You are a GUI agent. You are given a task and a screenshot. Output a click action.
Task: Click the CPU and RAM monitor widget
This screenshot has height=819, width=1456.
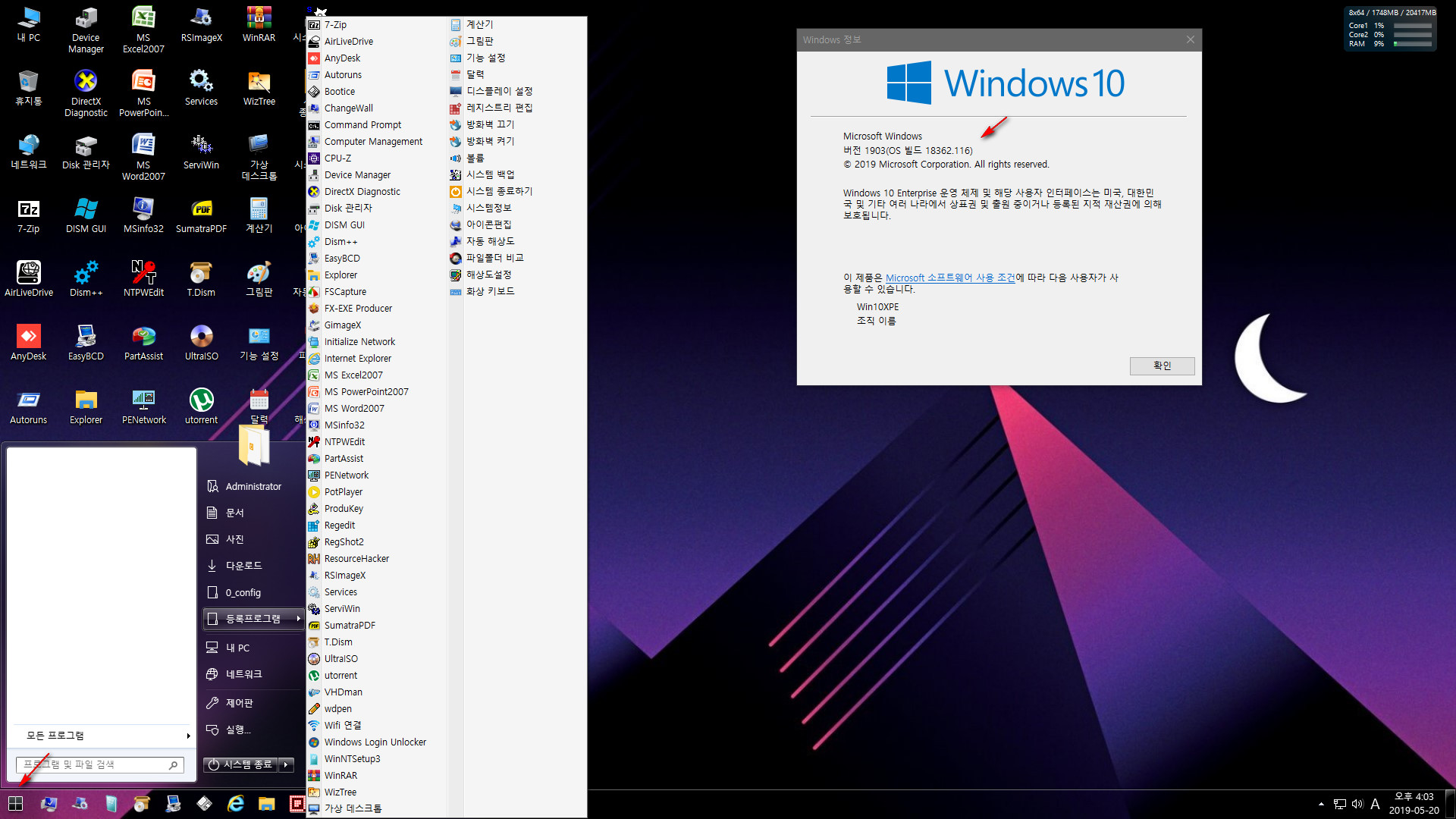click(x=1391, y=29)
